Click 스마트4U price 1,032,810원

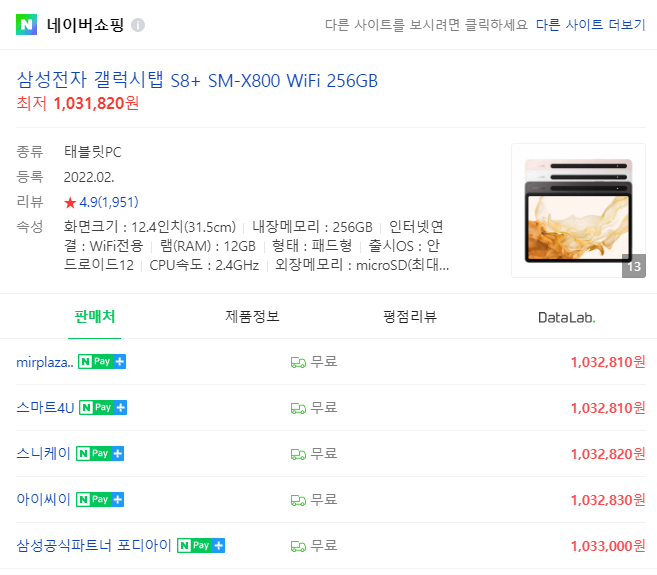[608, 408]
